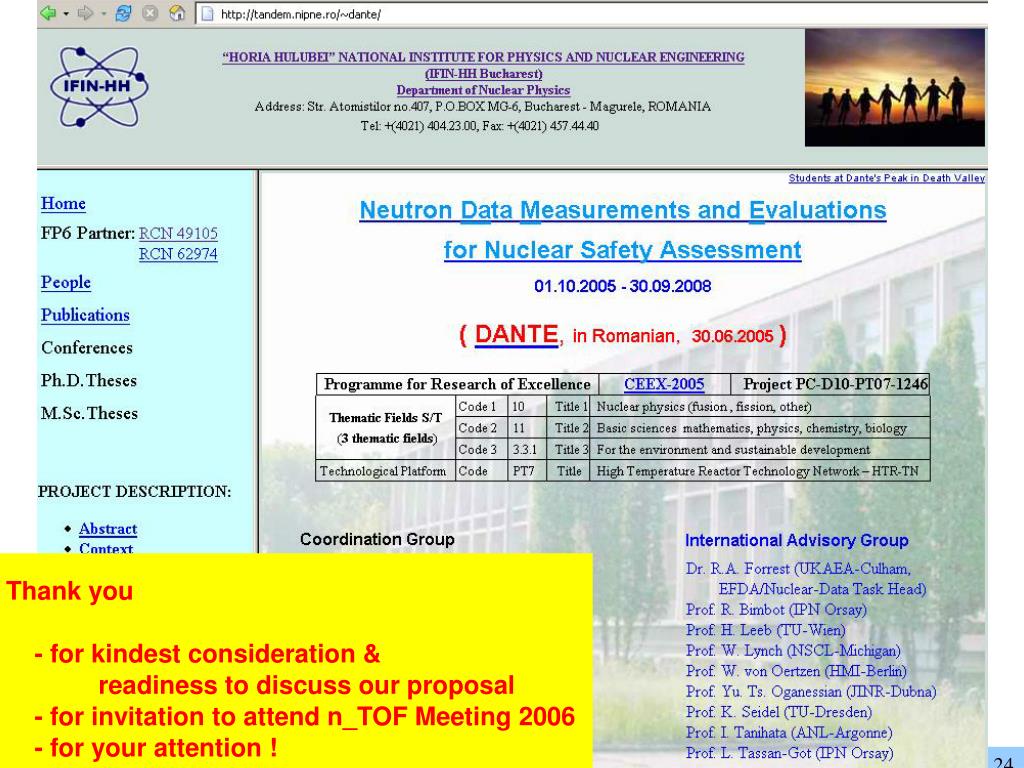Click Prof. H. Leeb (TU-Wien) entry
Viewport: 1024px width, 768px height.
[x=765, y=630]
